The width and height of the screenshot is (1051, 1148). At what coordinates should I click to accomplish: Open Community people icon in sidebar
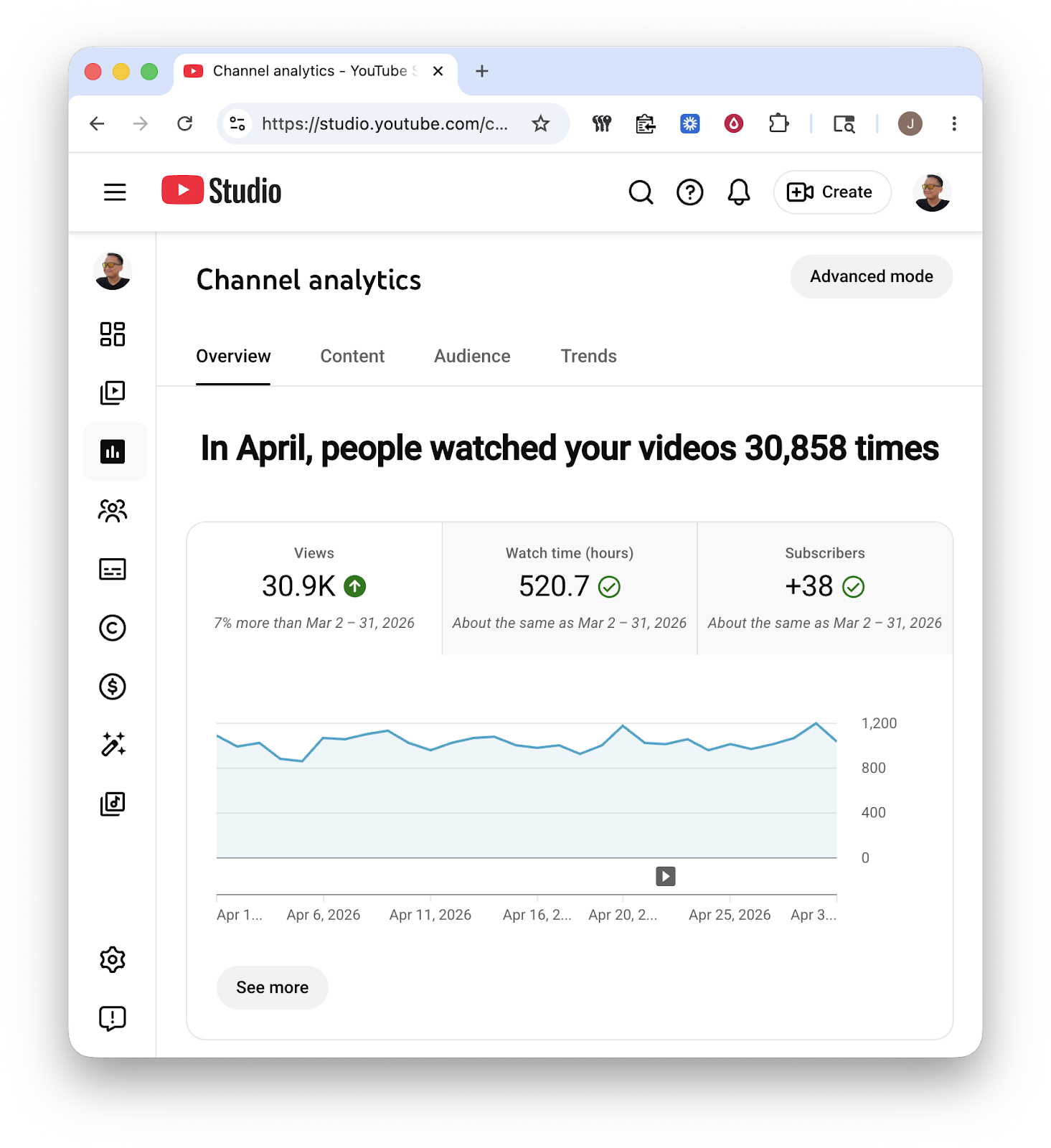[x=113, y=511]
